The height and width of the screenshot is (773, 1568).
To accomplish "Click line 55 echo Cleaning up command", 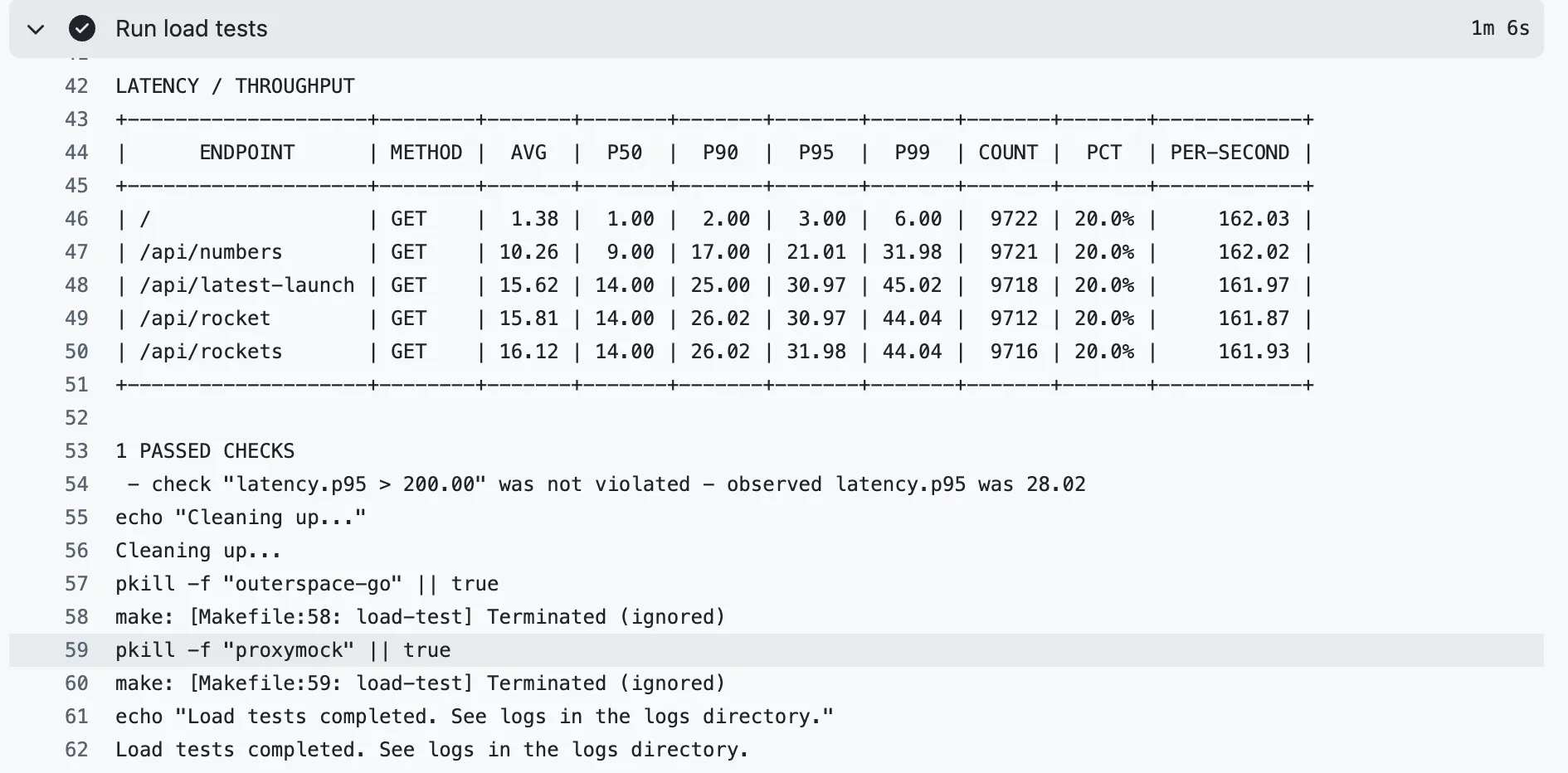I will [240, 517].
